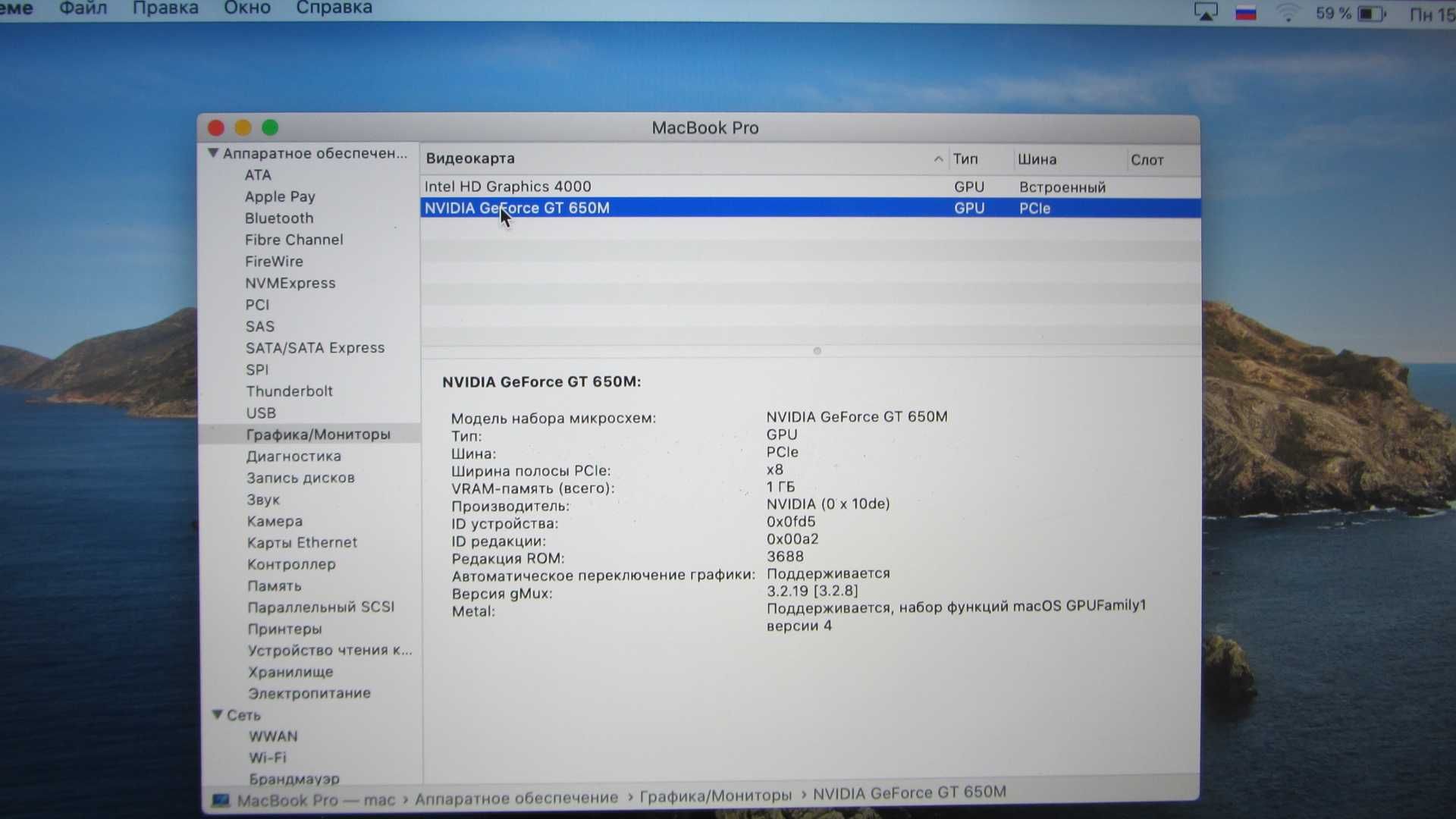The height and width of the screenshot is (819, 1456).
Task: Select ATA in the sidebar
Action: [258, 175]
